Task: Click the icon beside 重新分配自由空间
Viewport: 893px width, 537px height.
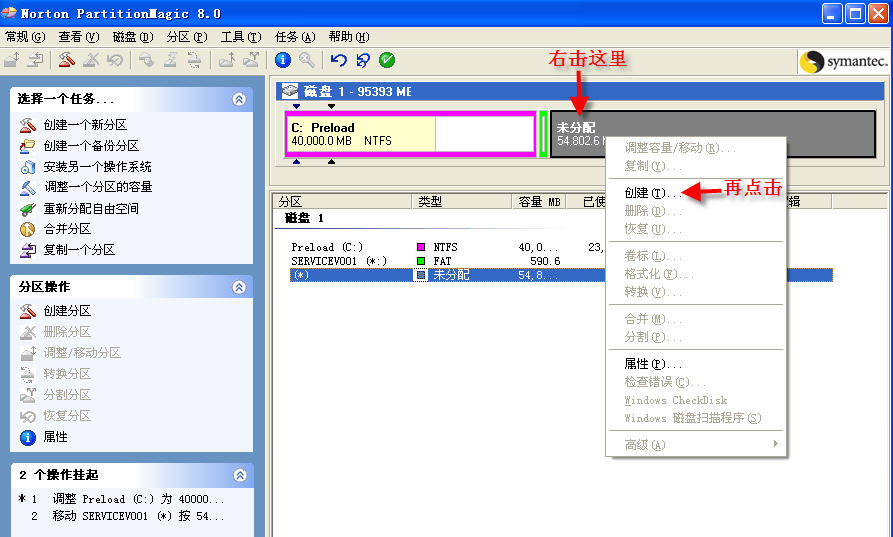Action: 27,209
